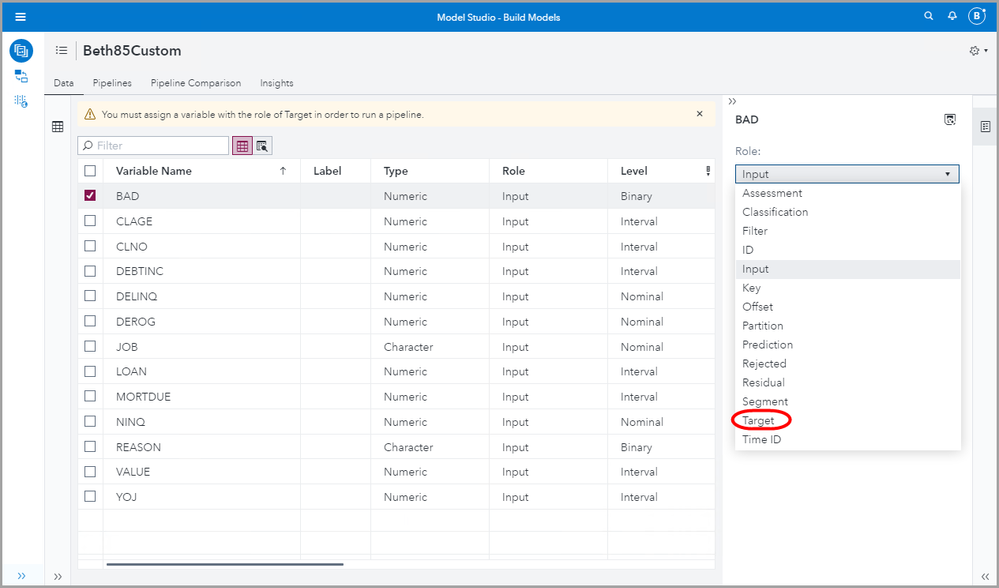This screenshot has width=999, height=588.
Task: Switch to table view icon beside filter
Action: coord(242,146)
